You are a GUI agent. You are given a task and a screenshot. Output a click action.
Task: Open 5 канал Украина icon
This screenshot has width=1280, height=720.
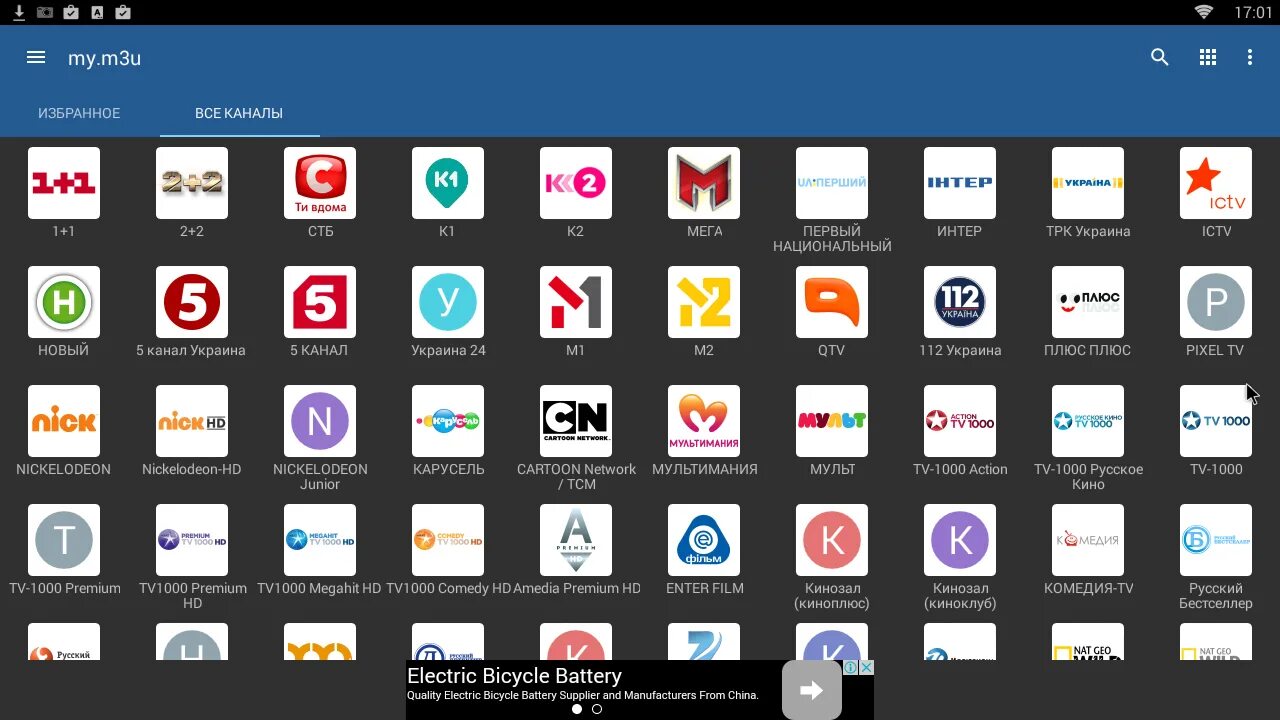click(x=192, y=302)
